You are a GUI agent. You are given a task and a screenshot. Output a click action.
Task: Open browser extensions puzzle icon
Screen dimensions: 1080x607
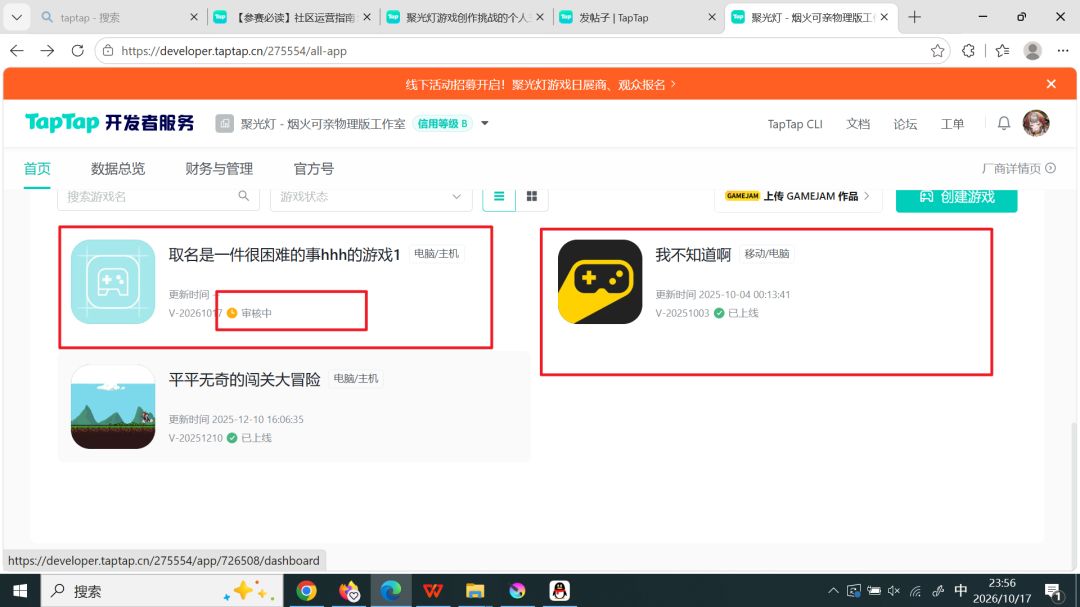tap(968, 51)
